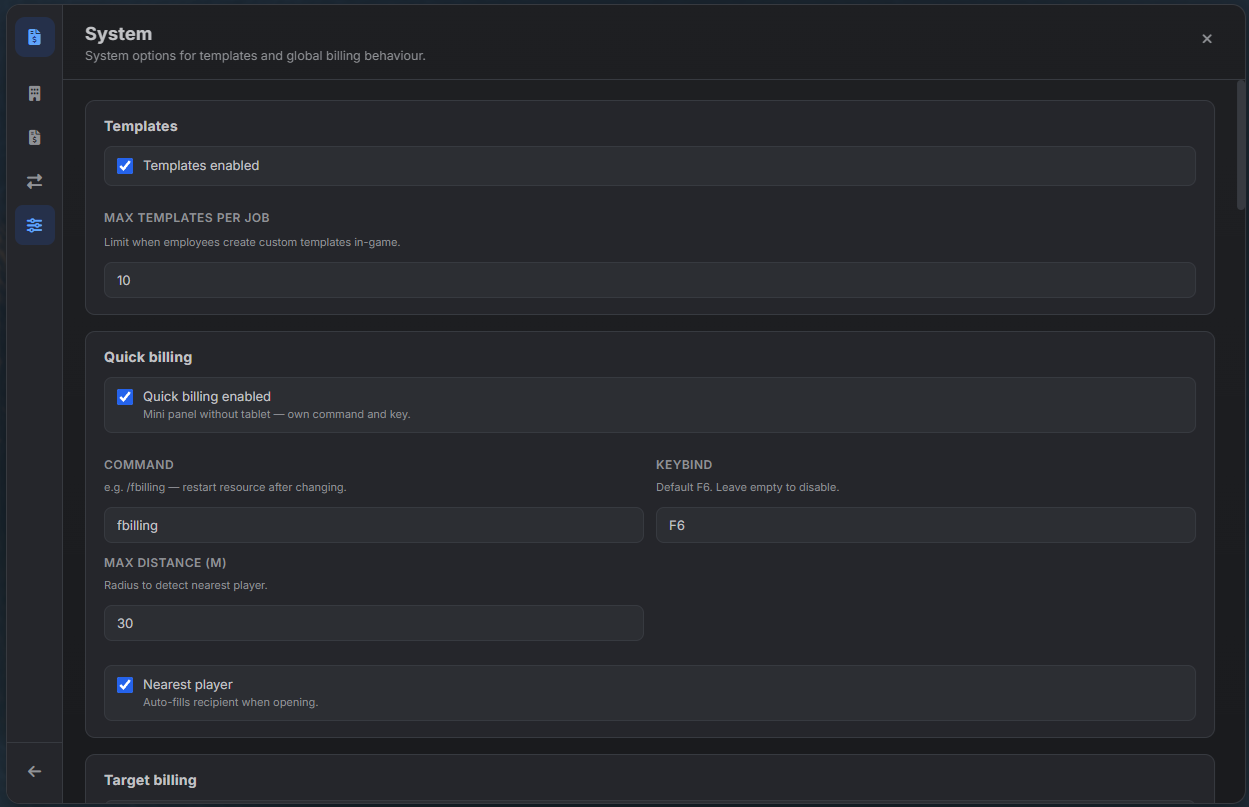Close the System settings panel
The height and width of the screenshot is (807, 1249).
(1207, 39)
